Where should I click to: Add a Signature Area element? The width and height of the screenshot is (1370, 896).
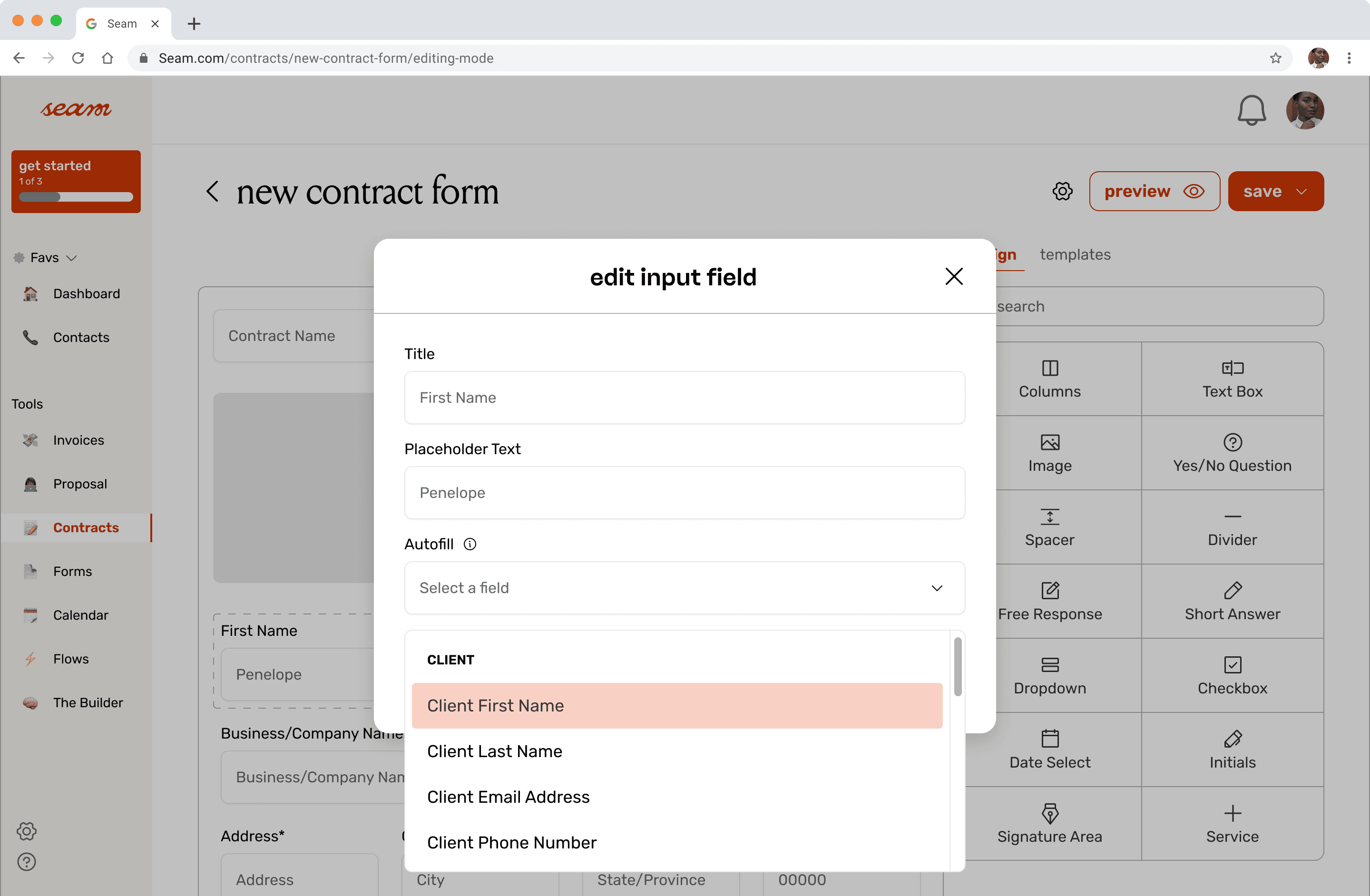[1049, 825]
